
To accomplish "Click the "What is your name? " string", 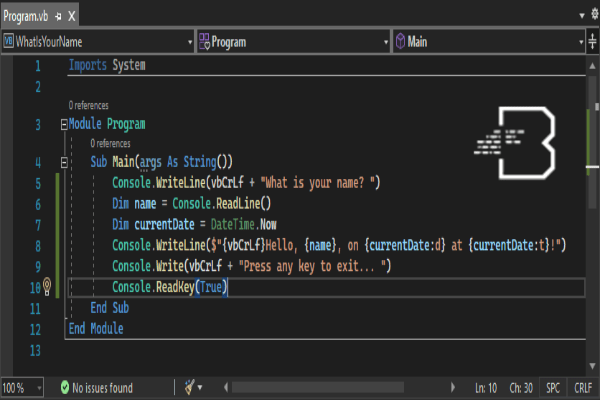I will point(317,183).
